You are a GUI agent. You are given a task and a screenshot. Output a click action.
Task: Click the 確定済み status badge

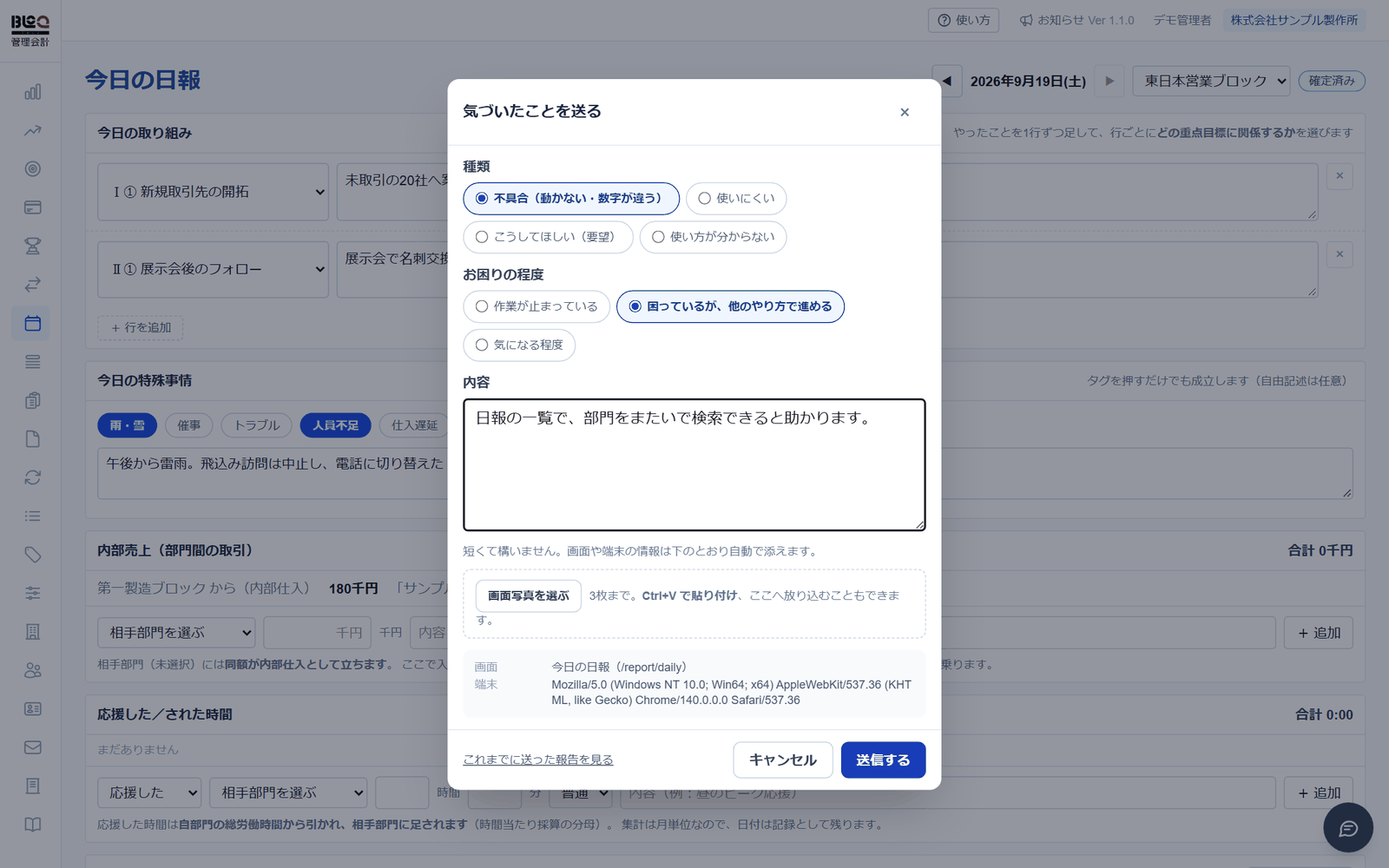[x=1332, y=81]
